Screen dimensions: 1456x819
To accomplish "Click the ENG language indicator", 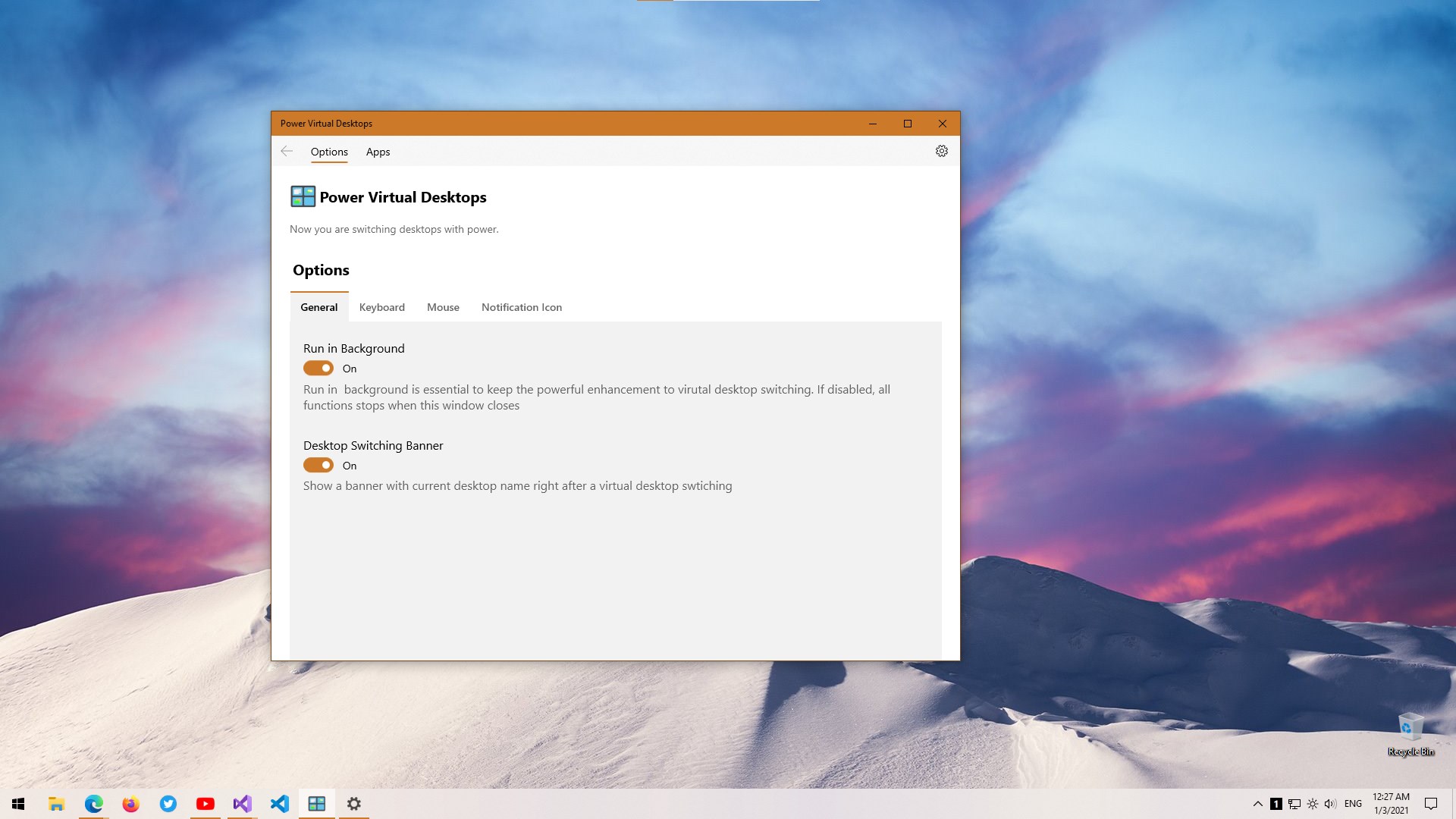I will 1353,804.
